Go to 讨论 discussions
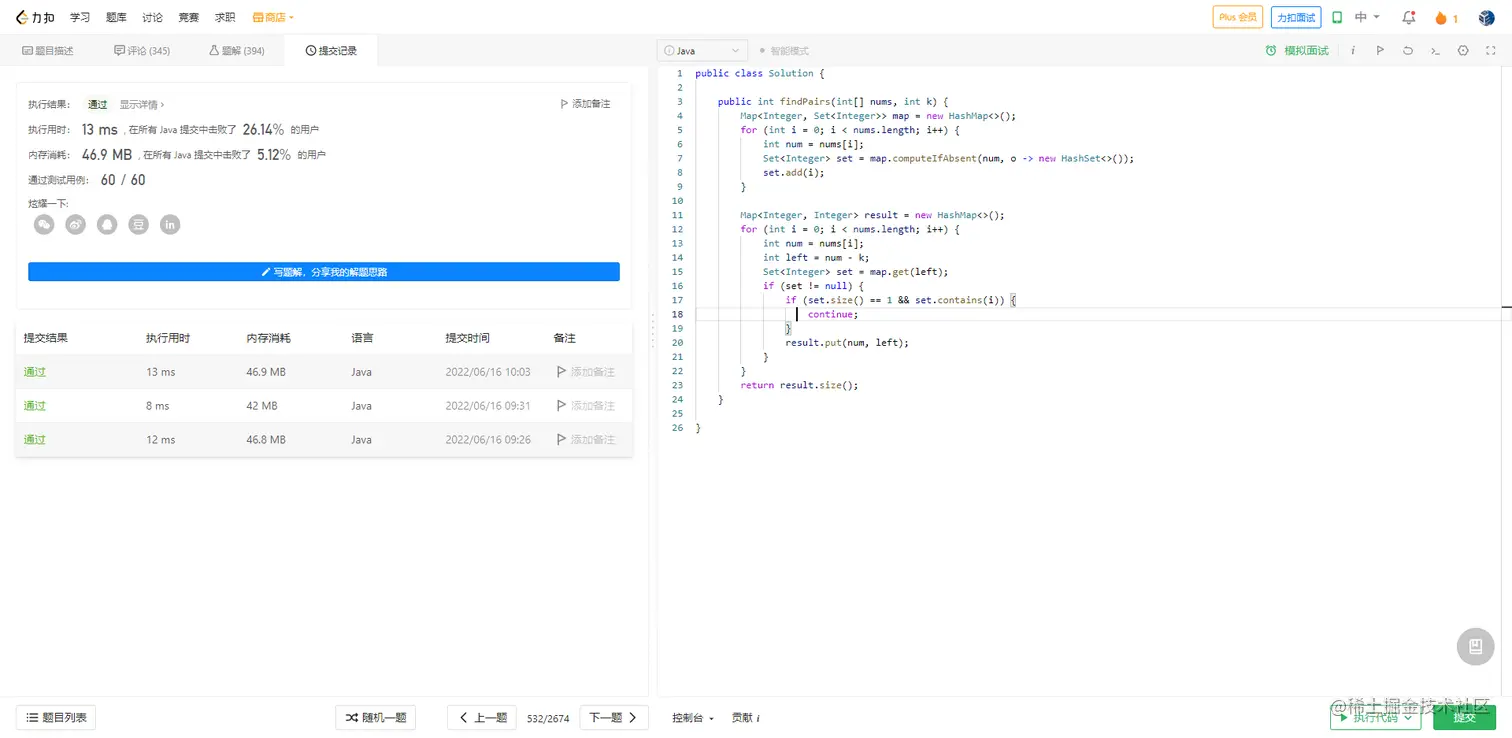The image size is (1512, 738). (x=152, y=18)
